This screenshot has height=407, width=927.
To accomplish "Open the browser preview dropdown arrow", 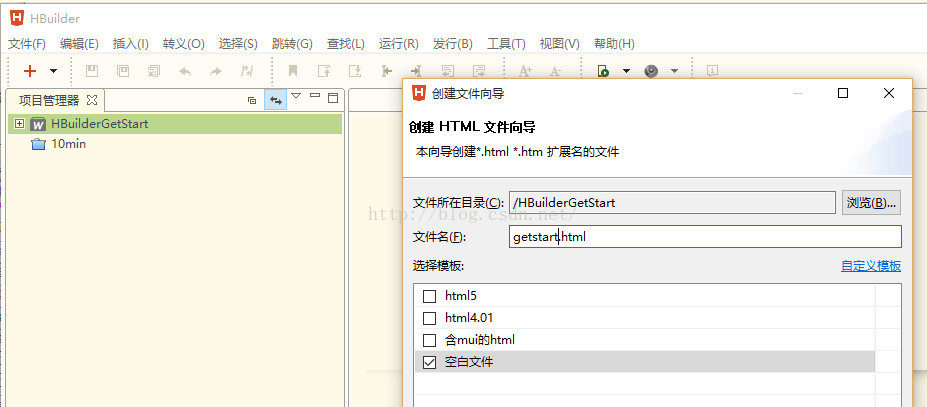I will 675,71.
